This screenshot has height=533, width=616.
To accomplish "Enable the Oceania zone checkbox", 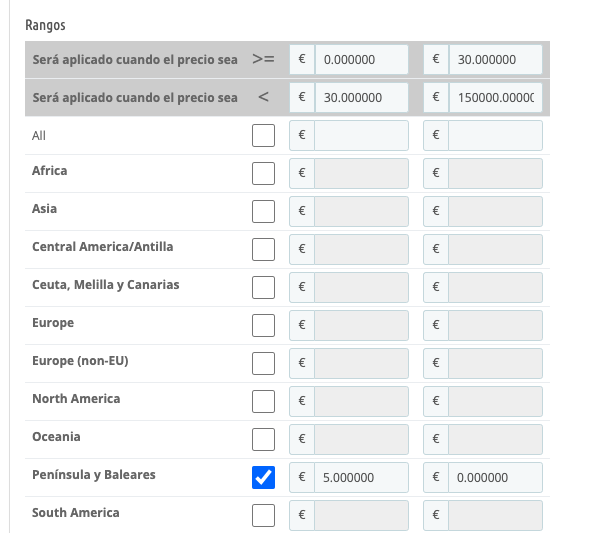I will click(263, 440).
